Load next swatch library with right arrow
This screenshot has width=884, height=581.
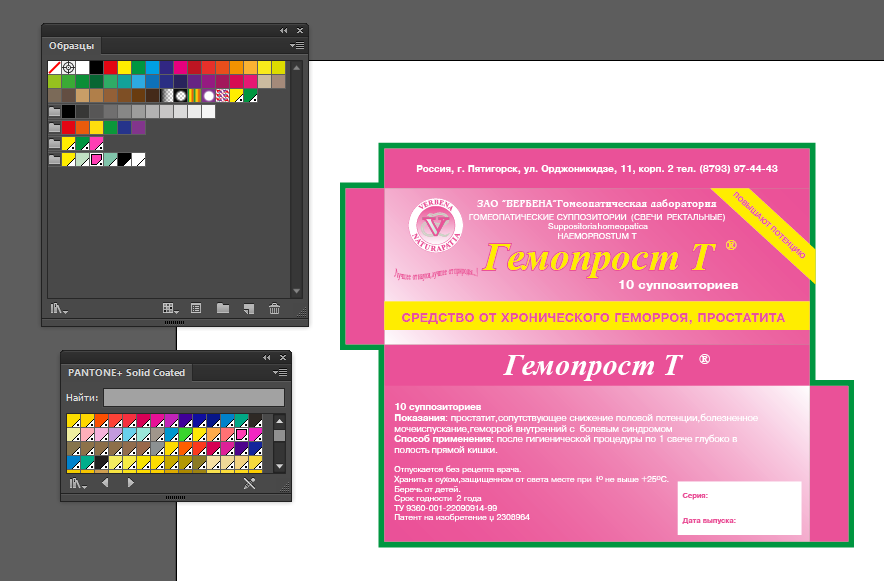(x=131, y=483)
